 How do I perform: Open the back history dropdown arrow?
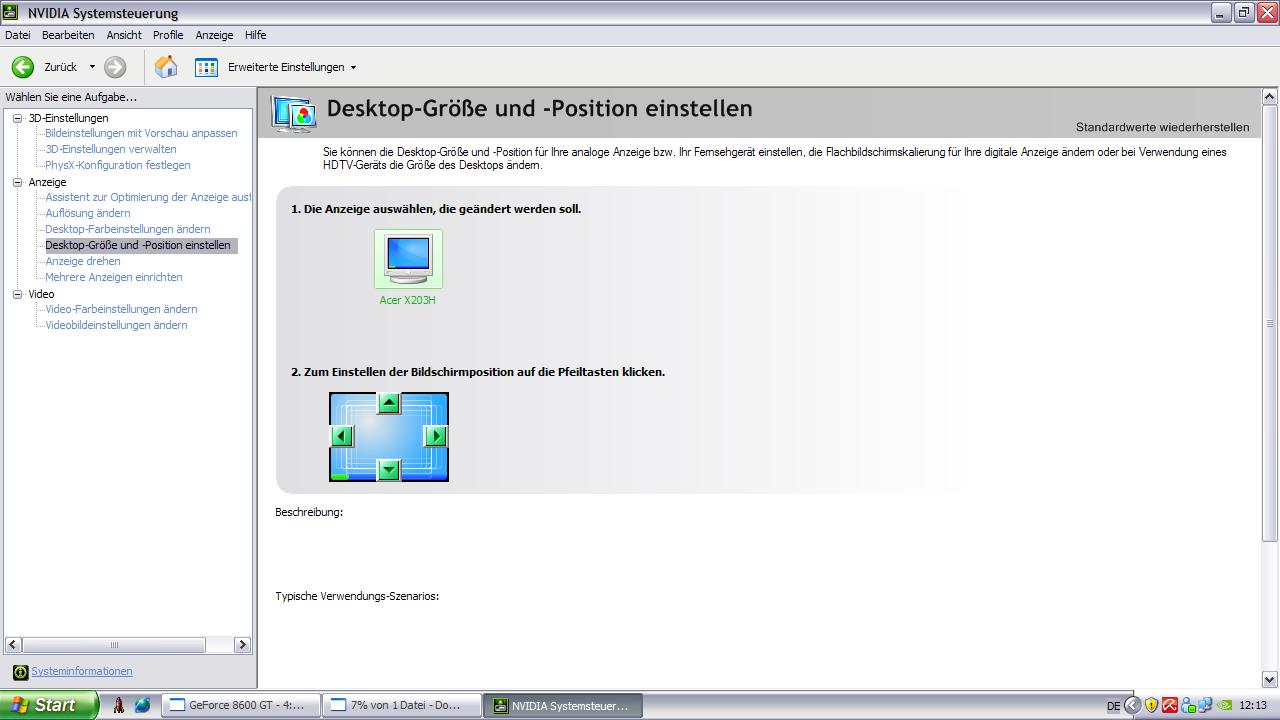[x=92, y=67]
